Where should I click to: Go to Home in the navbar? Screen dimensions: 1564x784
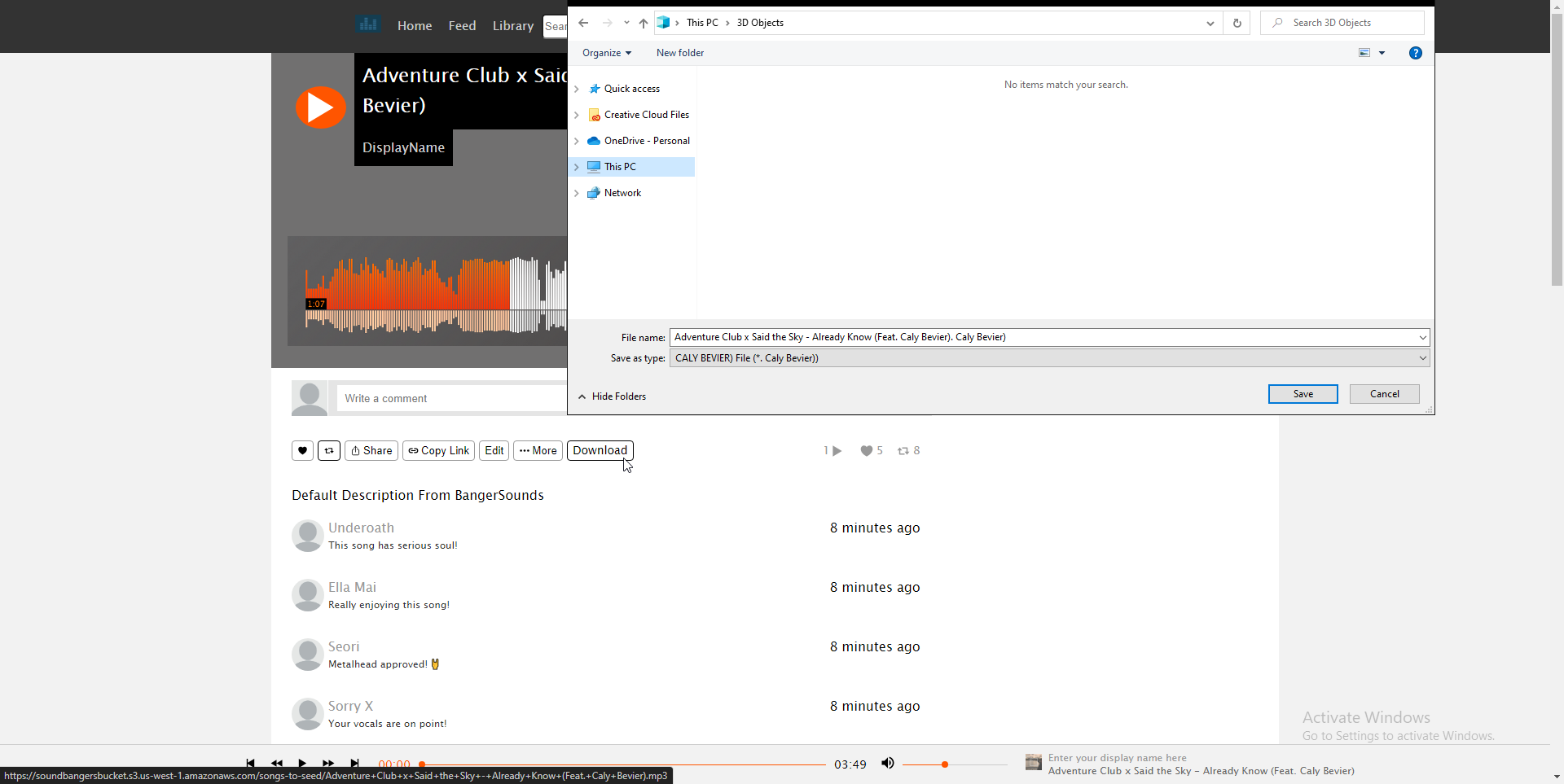point(415,25)
